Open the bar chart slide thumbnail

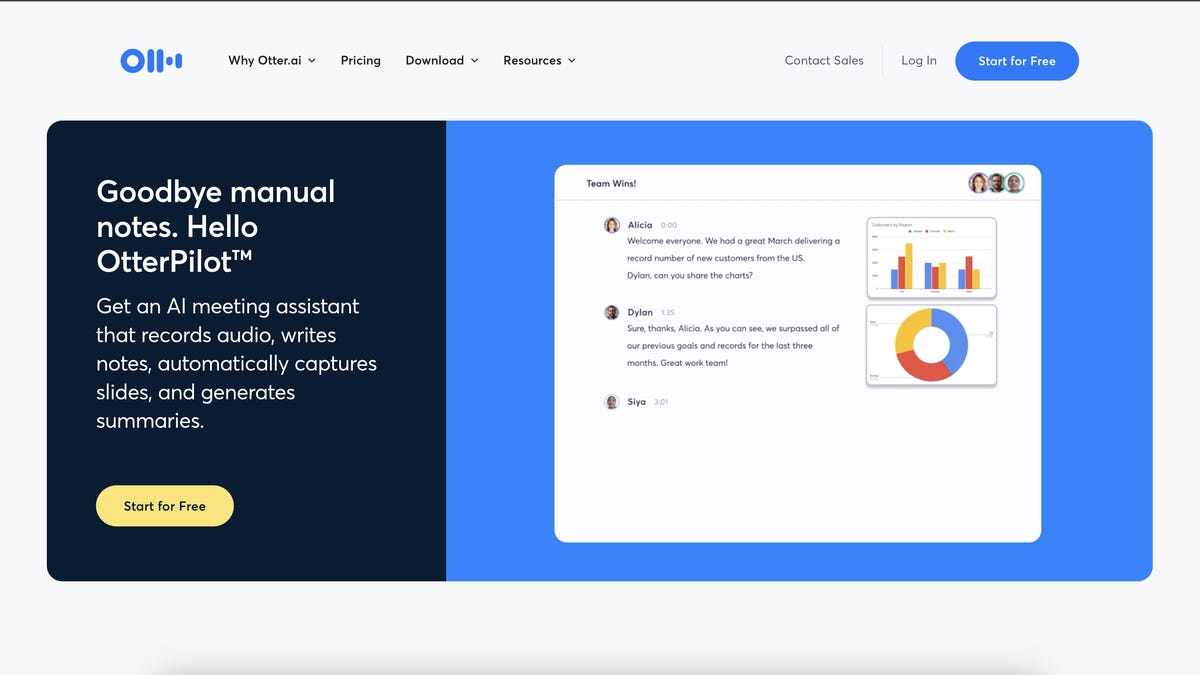(931, 258)
